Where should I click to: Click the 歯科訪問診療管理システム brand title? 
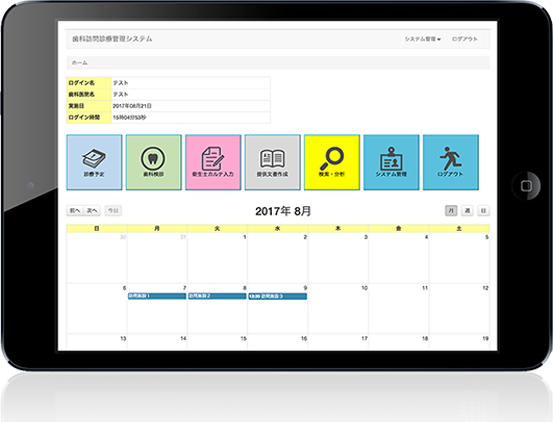112,39
